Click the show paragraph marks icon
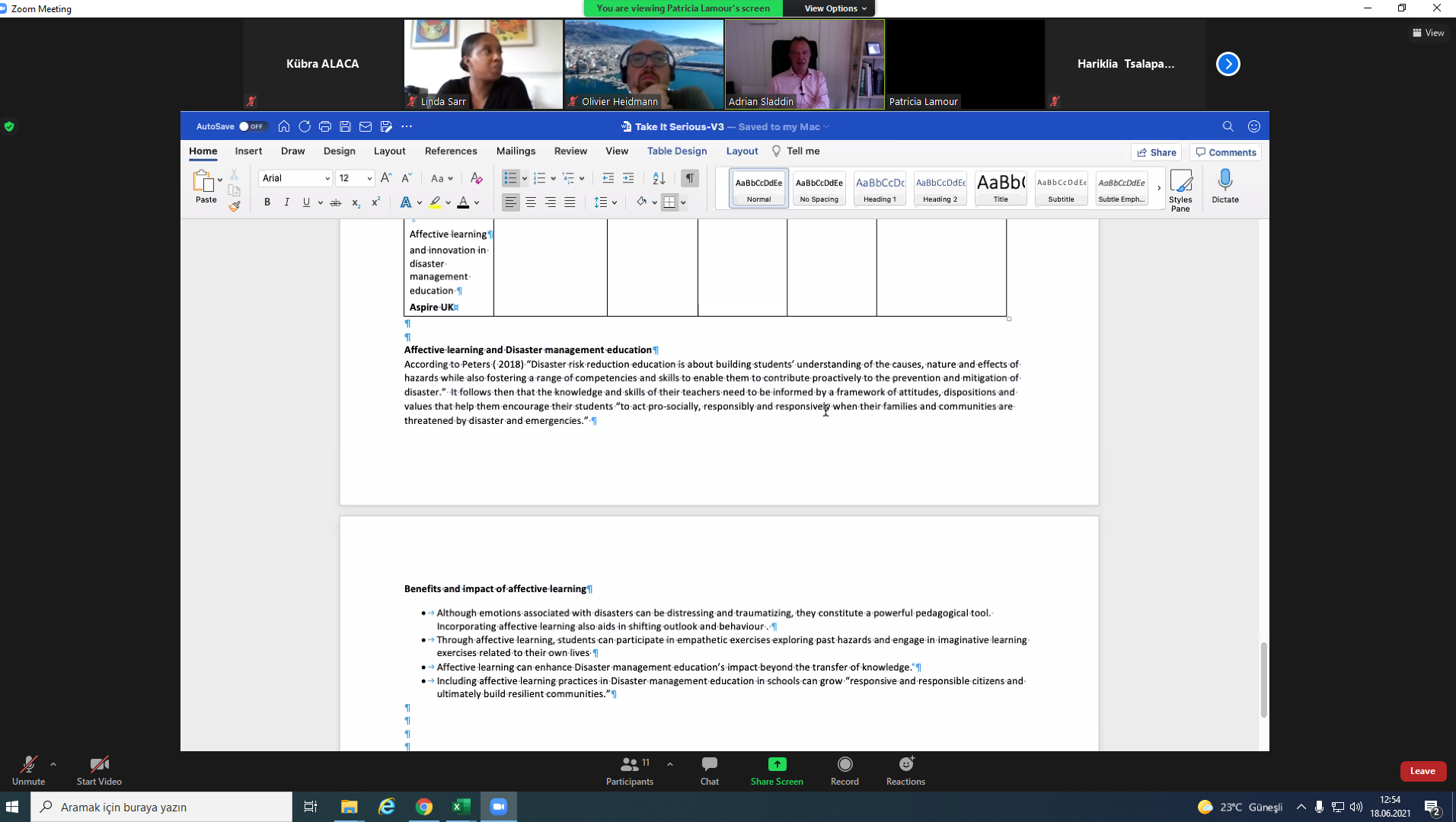 click(x=689, y=178)
